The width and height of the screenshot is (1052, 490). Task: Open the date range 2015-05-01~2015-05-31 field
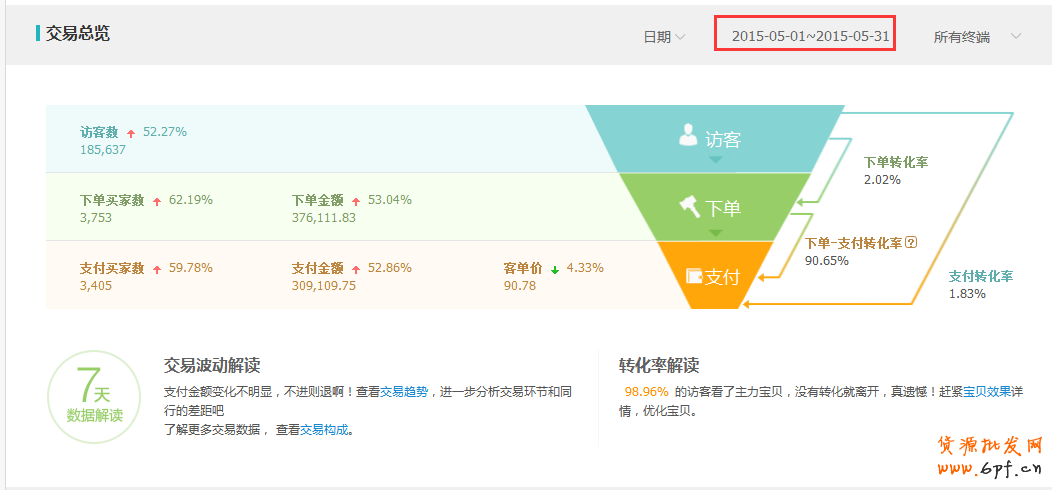804,36
